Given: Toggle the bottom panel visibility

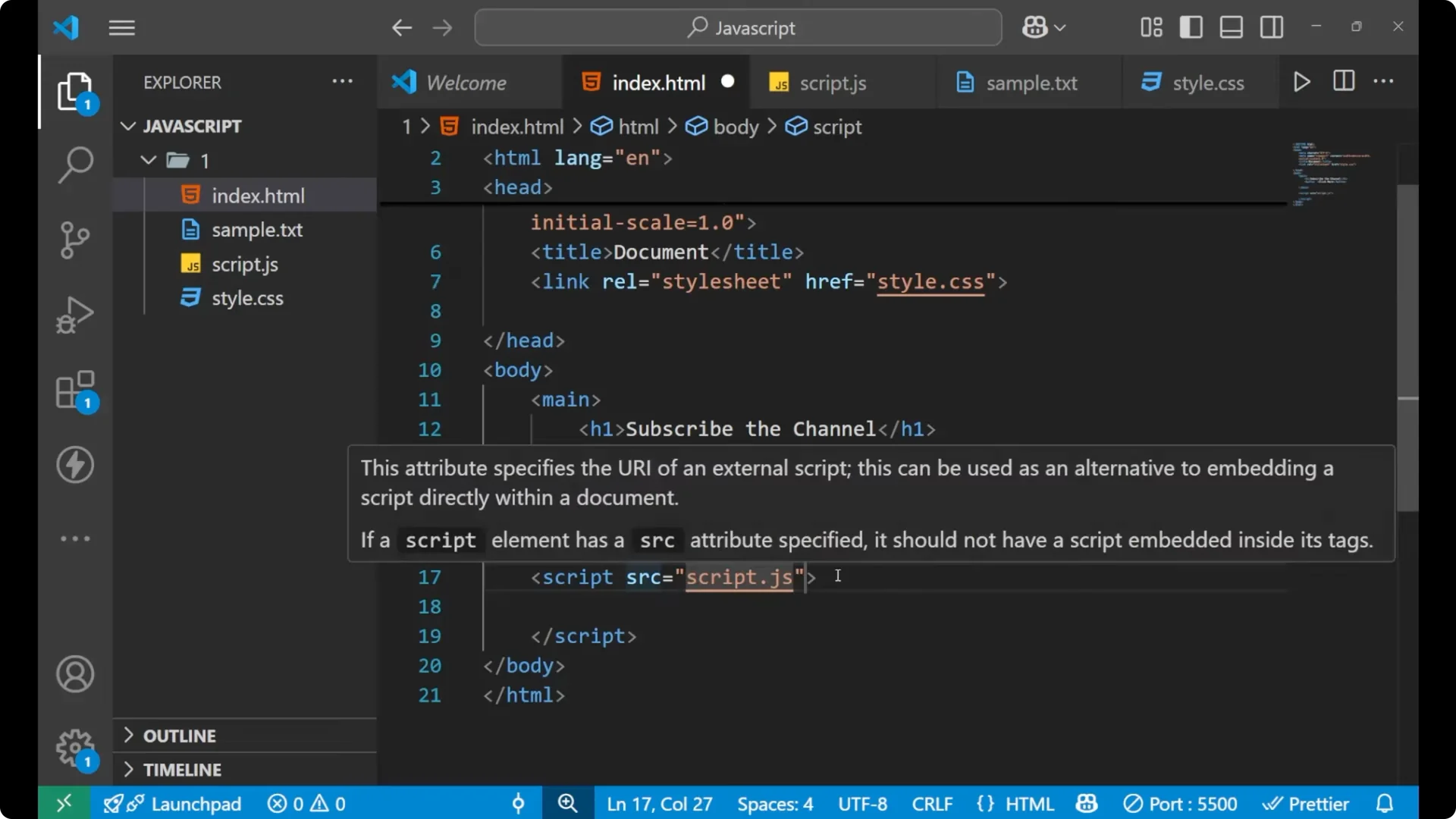Looking at the screenshot, I should pyautogui.click(x=1231, y=27).
